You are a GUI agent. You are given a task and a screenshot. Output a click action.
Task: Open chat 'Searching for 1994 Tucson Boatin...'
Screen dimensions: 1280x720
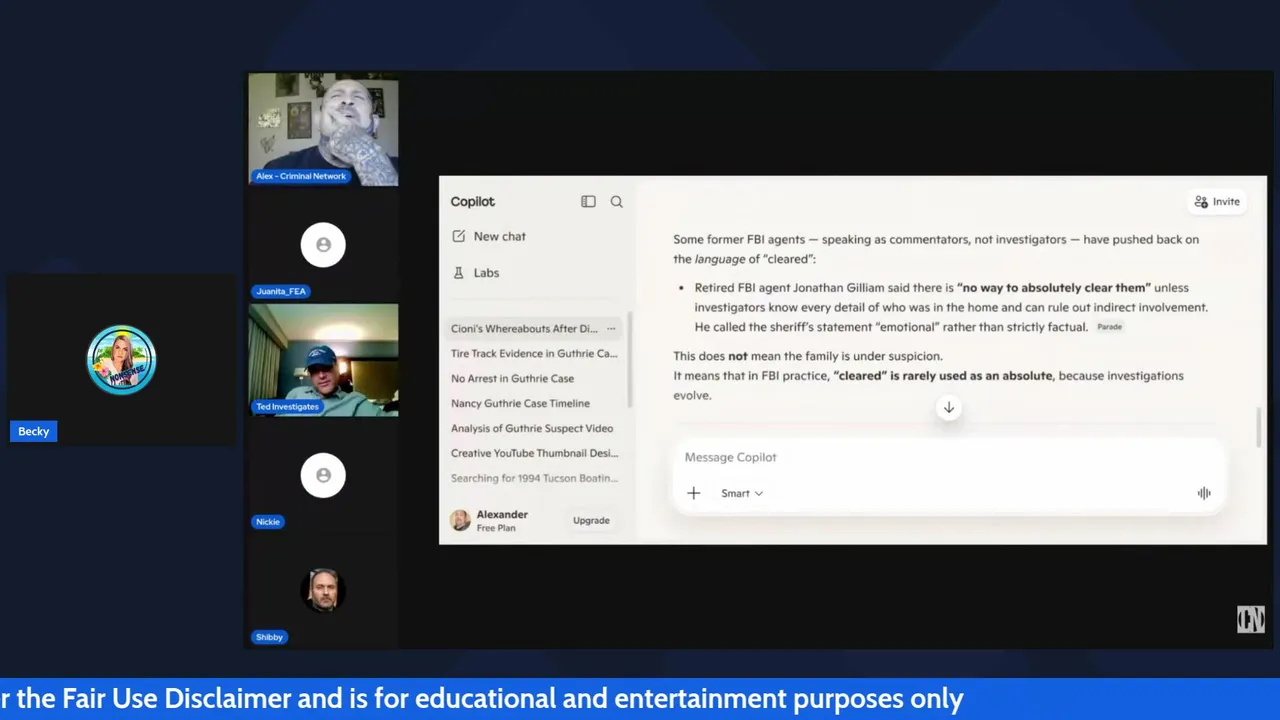point(534,479)
